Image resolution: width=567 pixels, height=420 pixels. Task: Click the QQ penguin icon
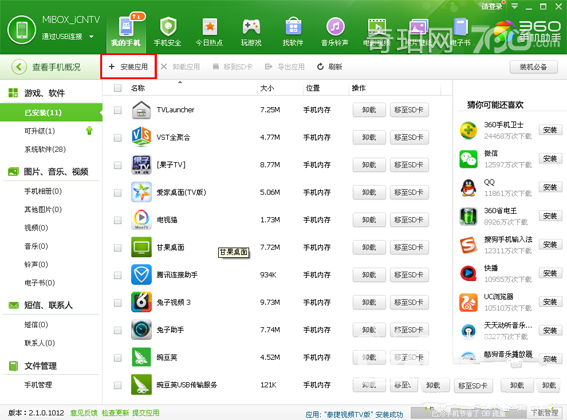click(469, 188)
